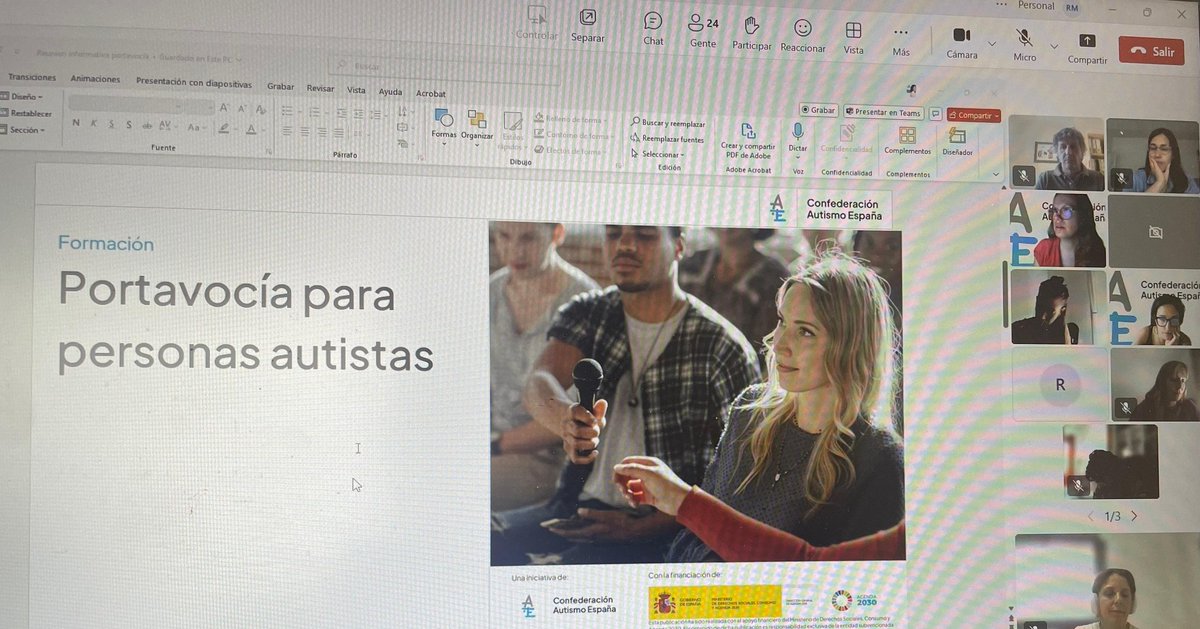Image resolution: width=1200 pixels, height=629 pixels.
Task: Open the Organizar arrange menu
Action: (x=477, y=127)
